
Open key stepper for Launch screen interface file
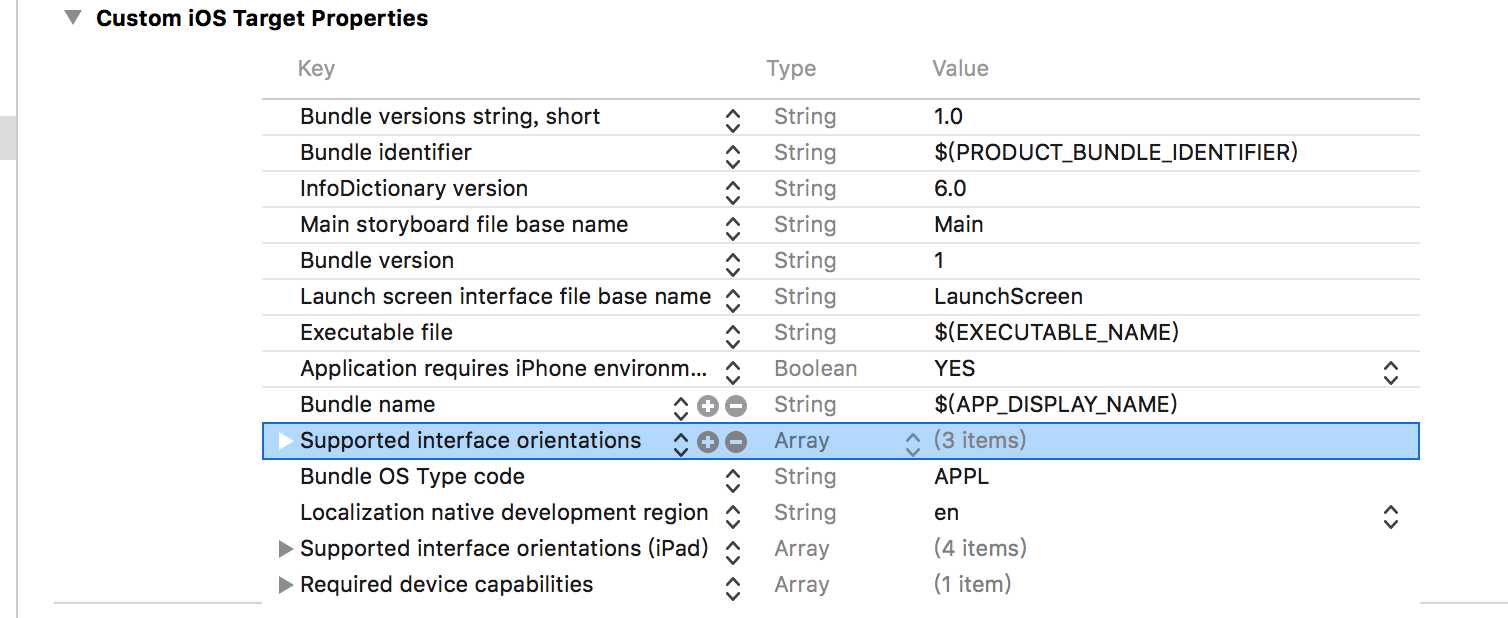click(733, 300)
